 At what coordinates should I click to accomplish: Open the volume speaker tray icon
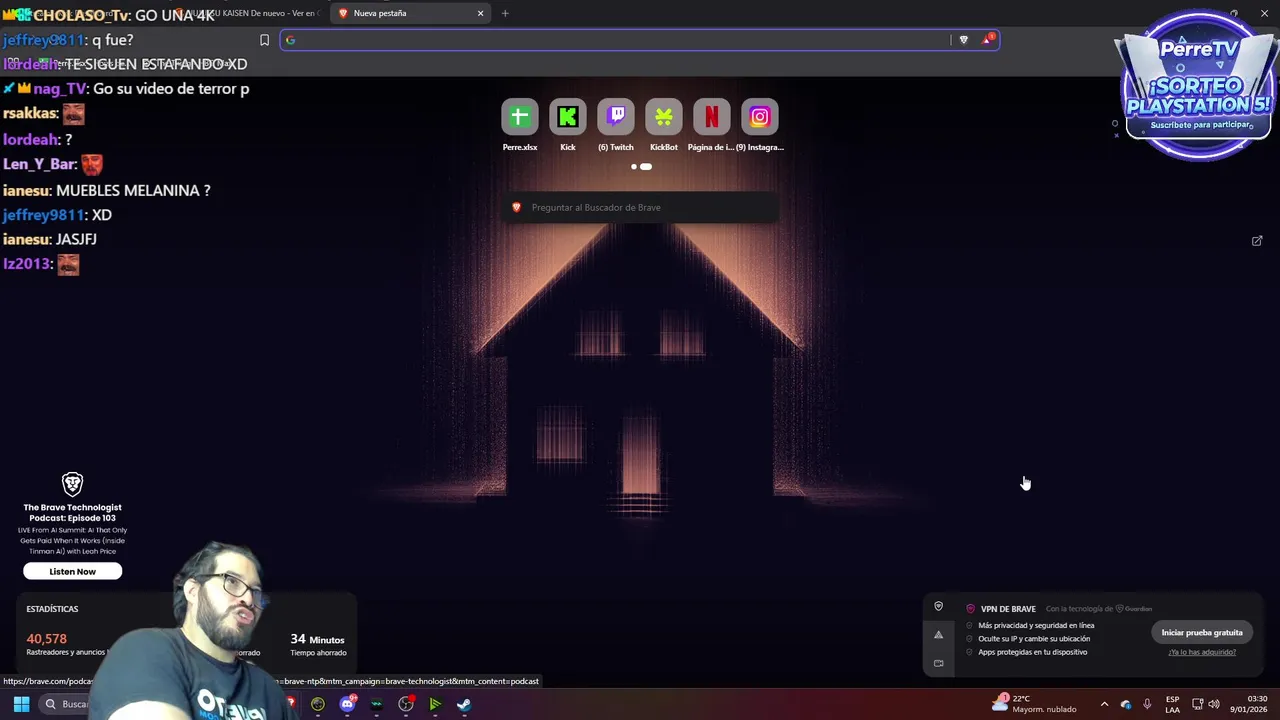1216,704
